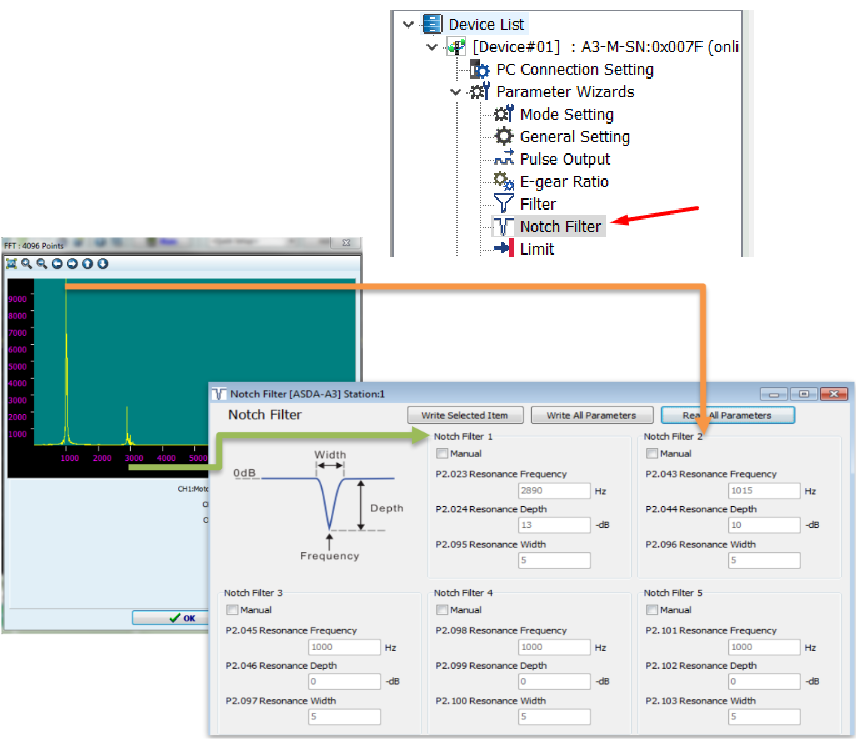Open PC Connection Setting in device tree
The height and width of the screenshot is (739, 856).
coord(574,70)
